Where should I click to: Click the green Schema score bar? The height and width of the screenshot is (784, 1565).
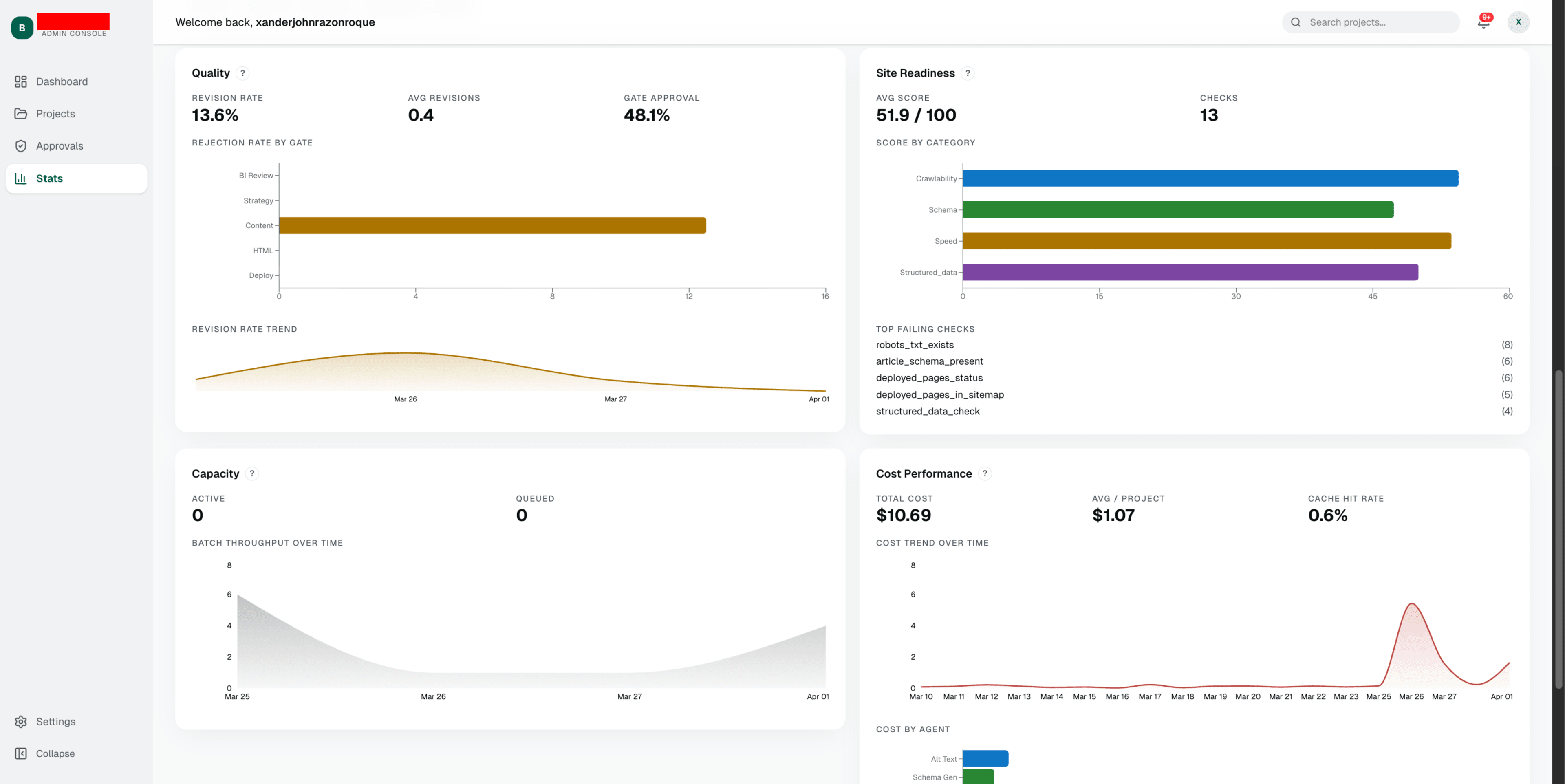click(x=1178, y=209)
